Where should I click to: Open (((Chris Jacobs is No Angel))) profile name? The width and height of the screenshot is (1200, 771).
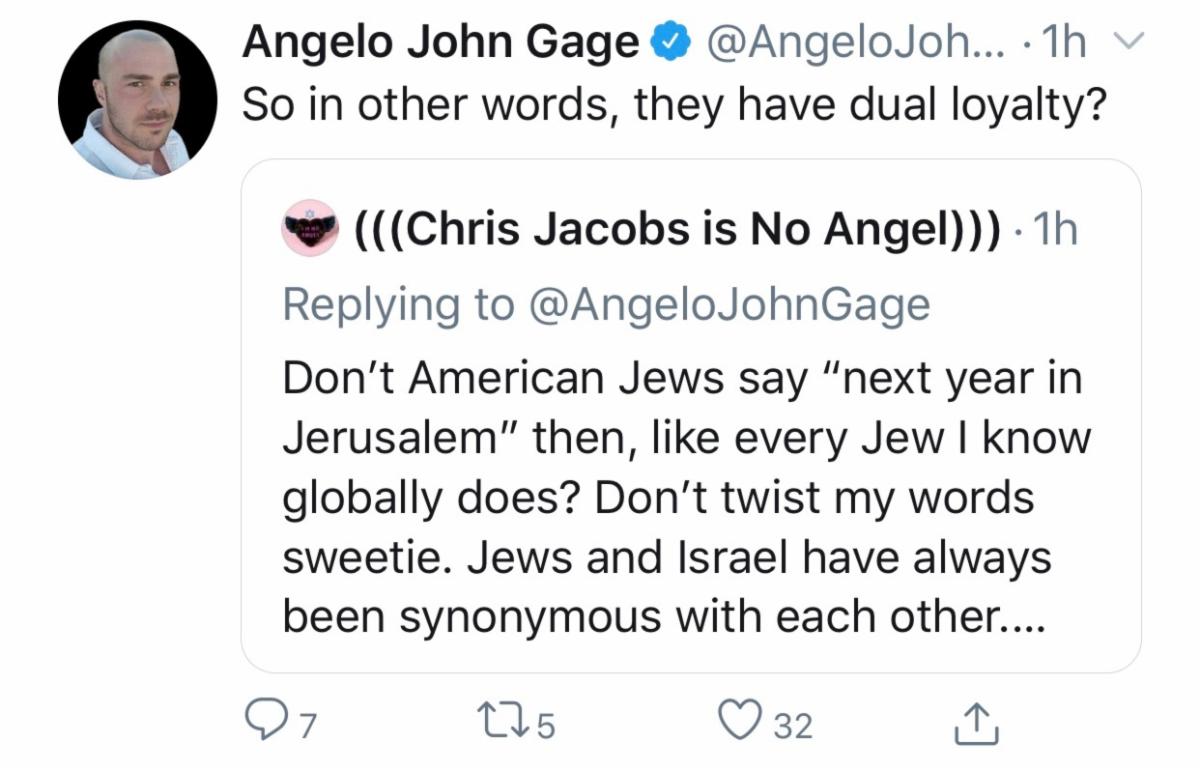click(678, 230)
